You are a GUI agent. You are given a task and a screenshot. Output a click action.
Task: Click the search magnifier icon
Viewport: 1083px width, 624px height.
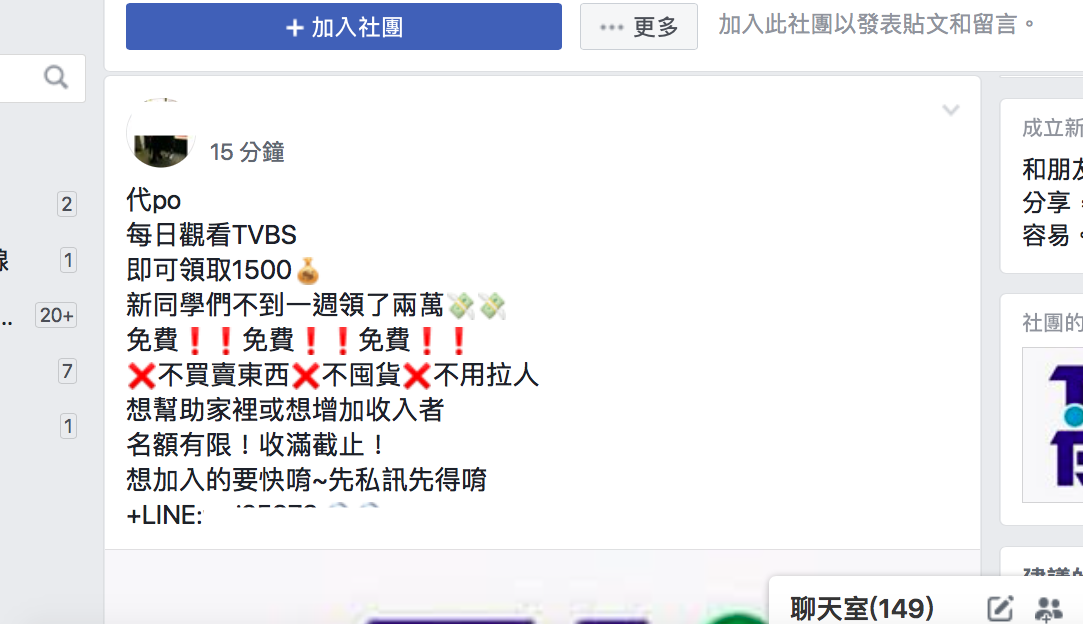click(56, 77)
